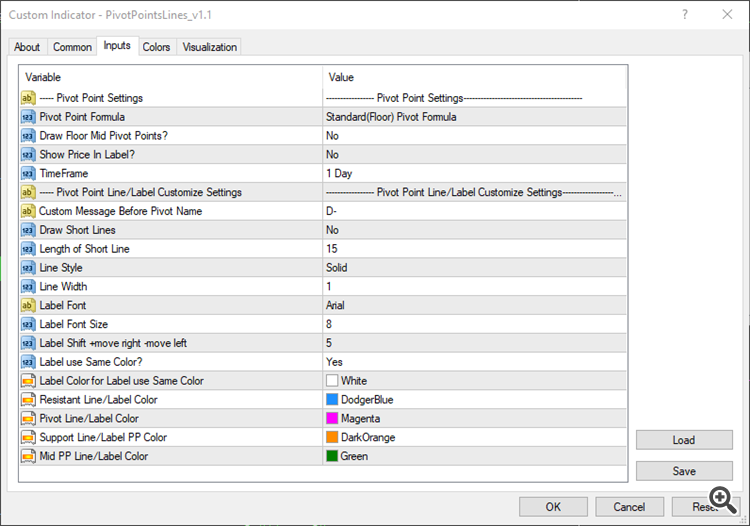750x526 pixels.
Task: Edit the D- custom message value
Action: click(474, 211)
